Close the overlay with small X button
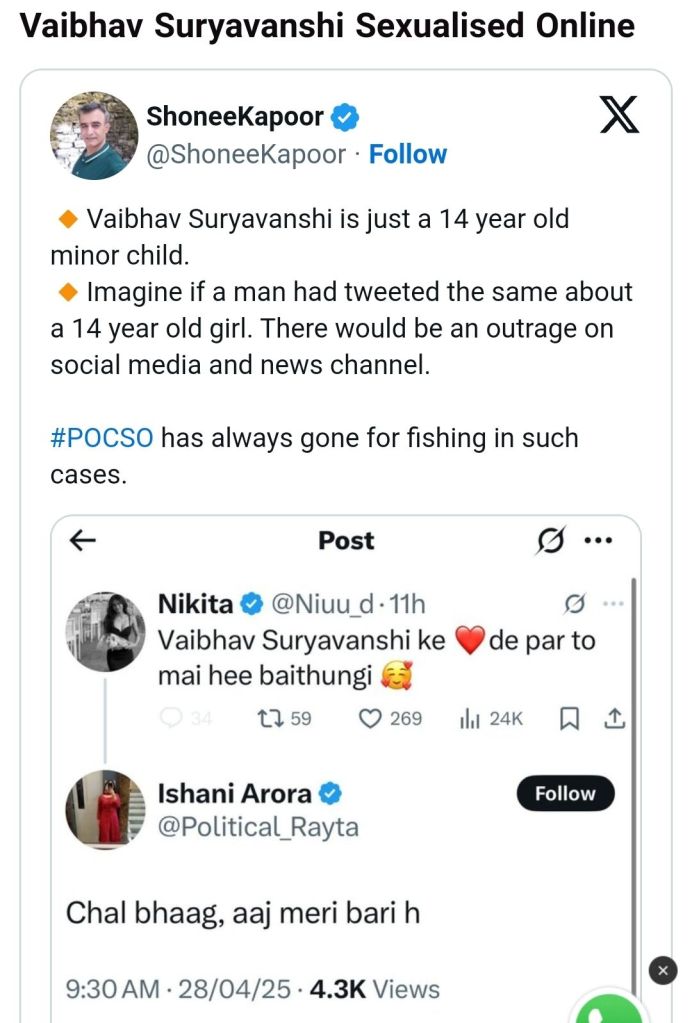 [663, 969]
